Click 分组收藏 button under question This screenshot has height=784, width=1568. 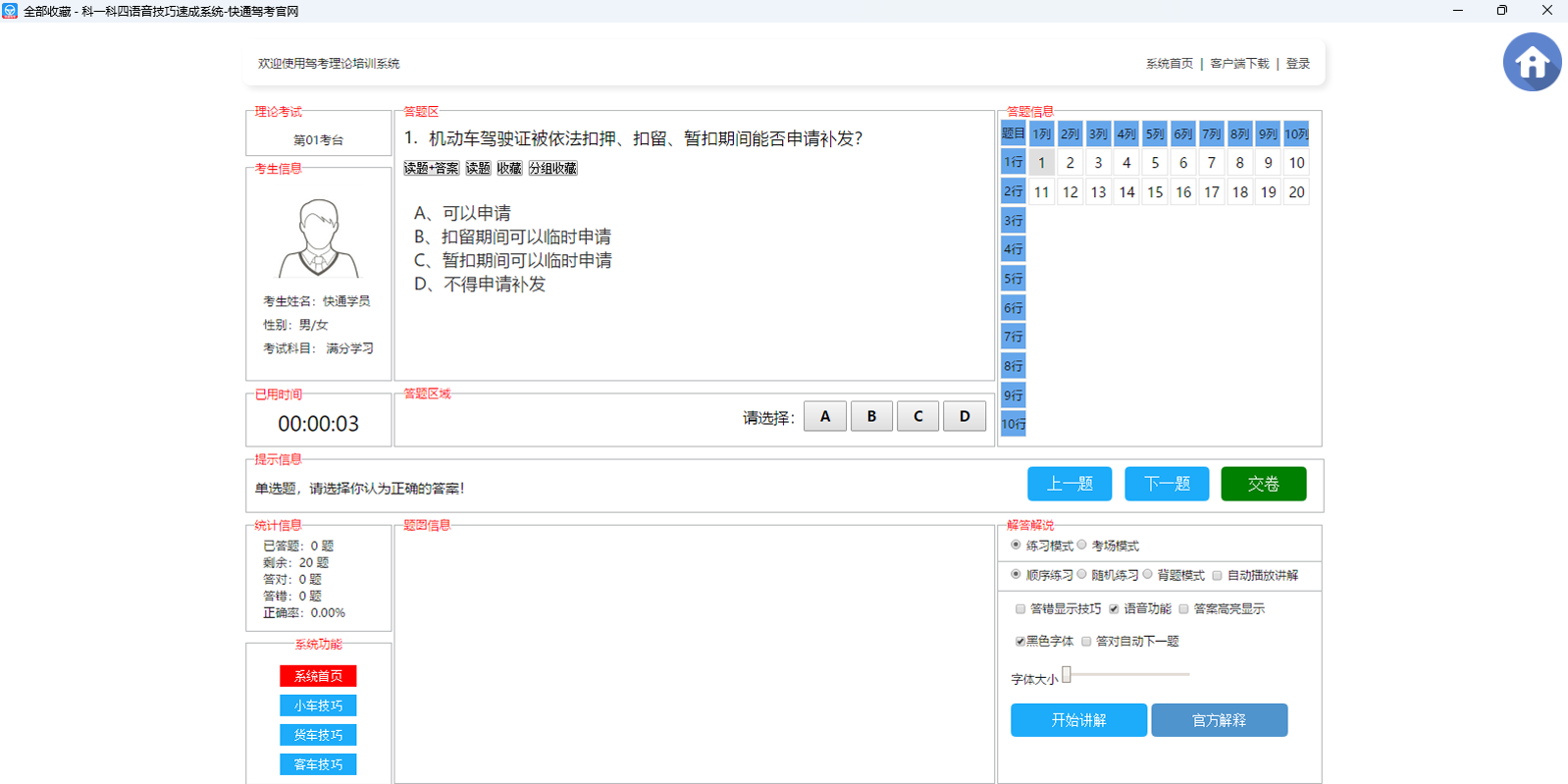[552, 169]
